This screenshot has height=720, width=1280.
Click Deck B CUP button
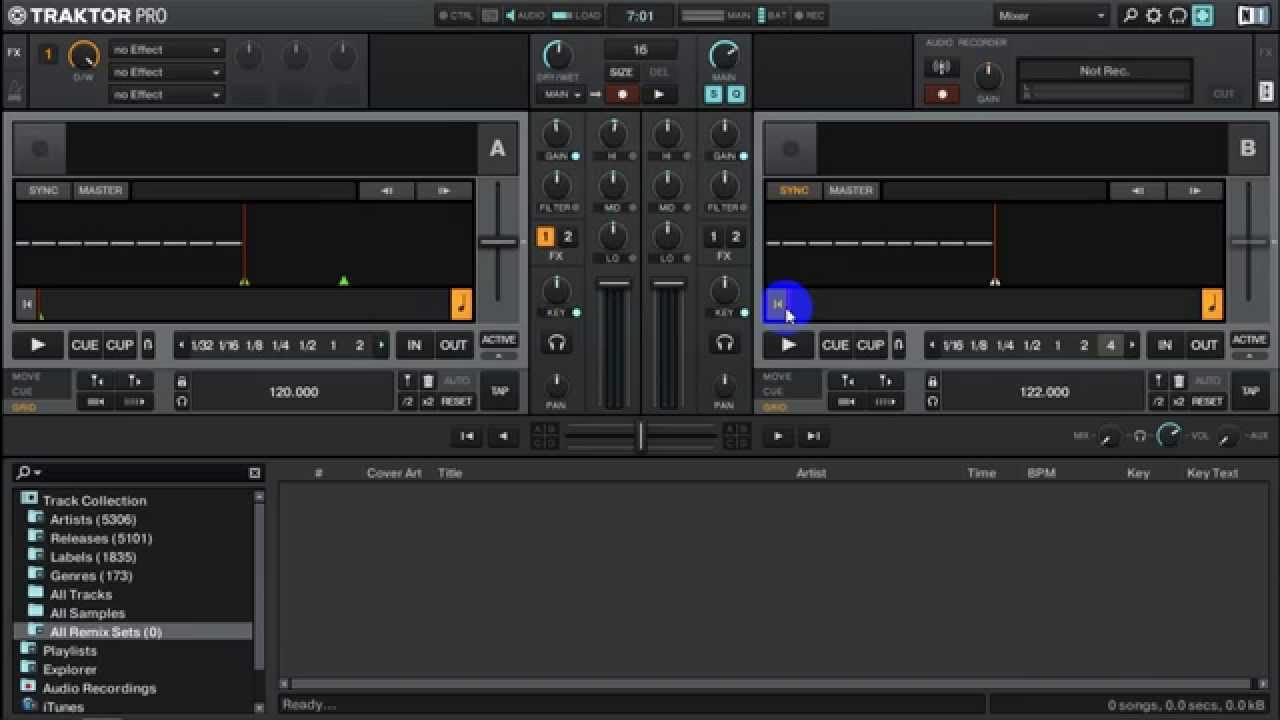click(870, 345)
